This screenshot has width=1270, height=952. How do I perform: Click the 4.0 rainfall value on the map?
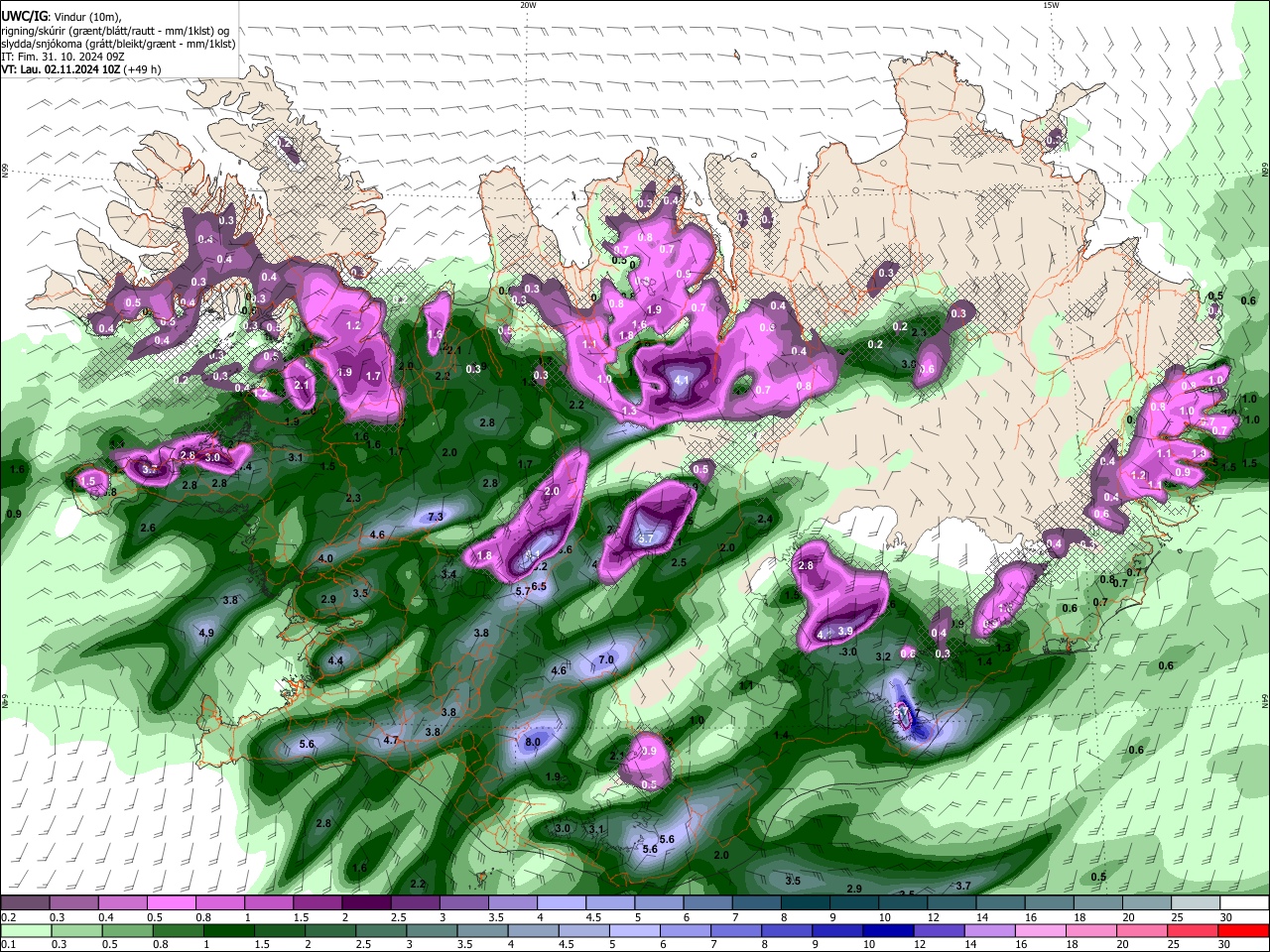point(325,558)
